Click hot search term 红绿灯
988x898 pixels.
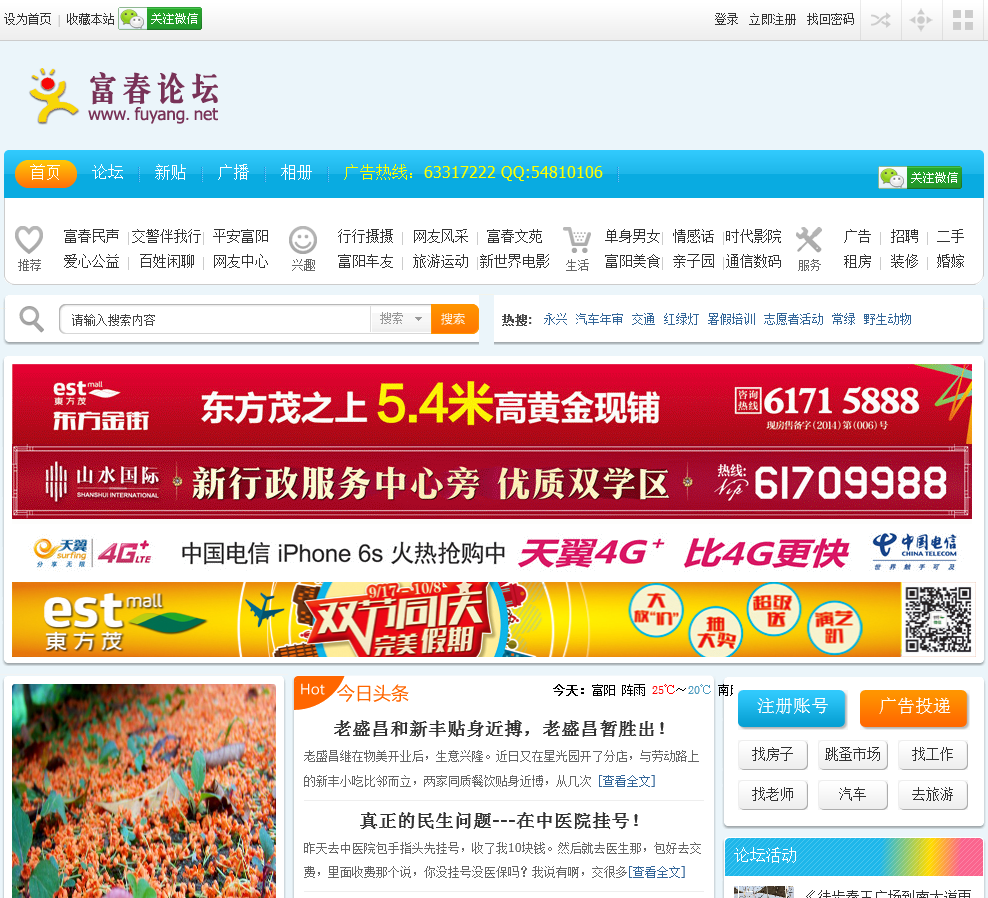tap(681, 319)
